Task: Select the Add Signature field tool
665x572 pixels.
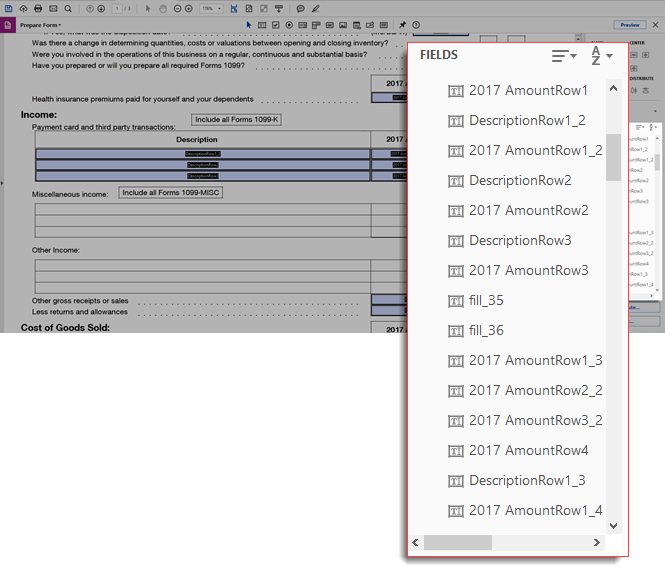Action: [370, 25]
